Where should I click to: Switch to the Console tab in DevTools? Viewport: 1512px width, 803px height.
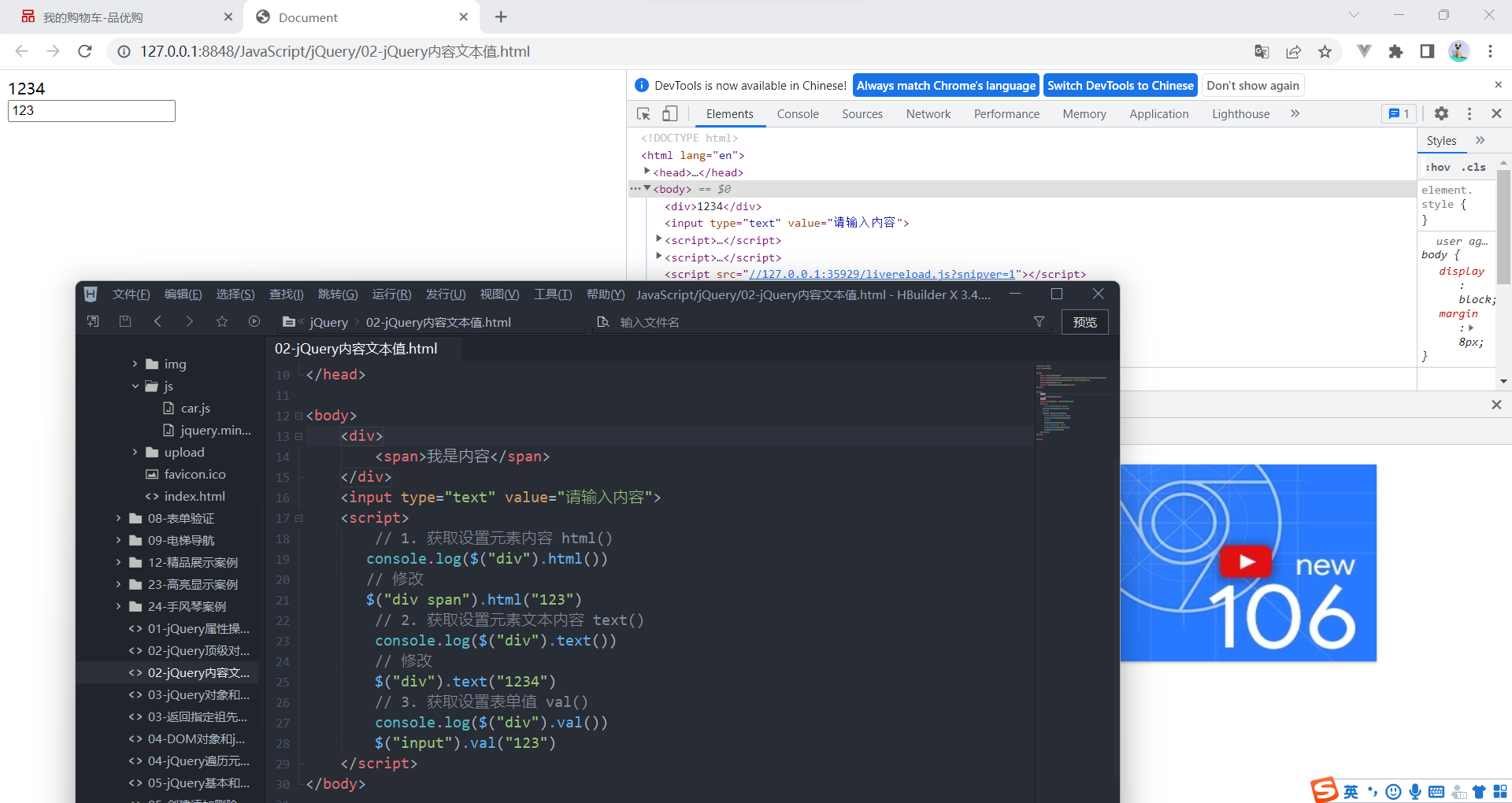coord(797,113)
